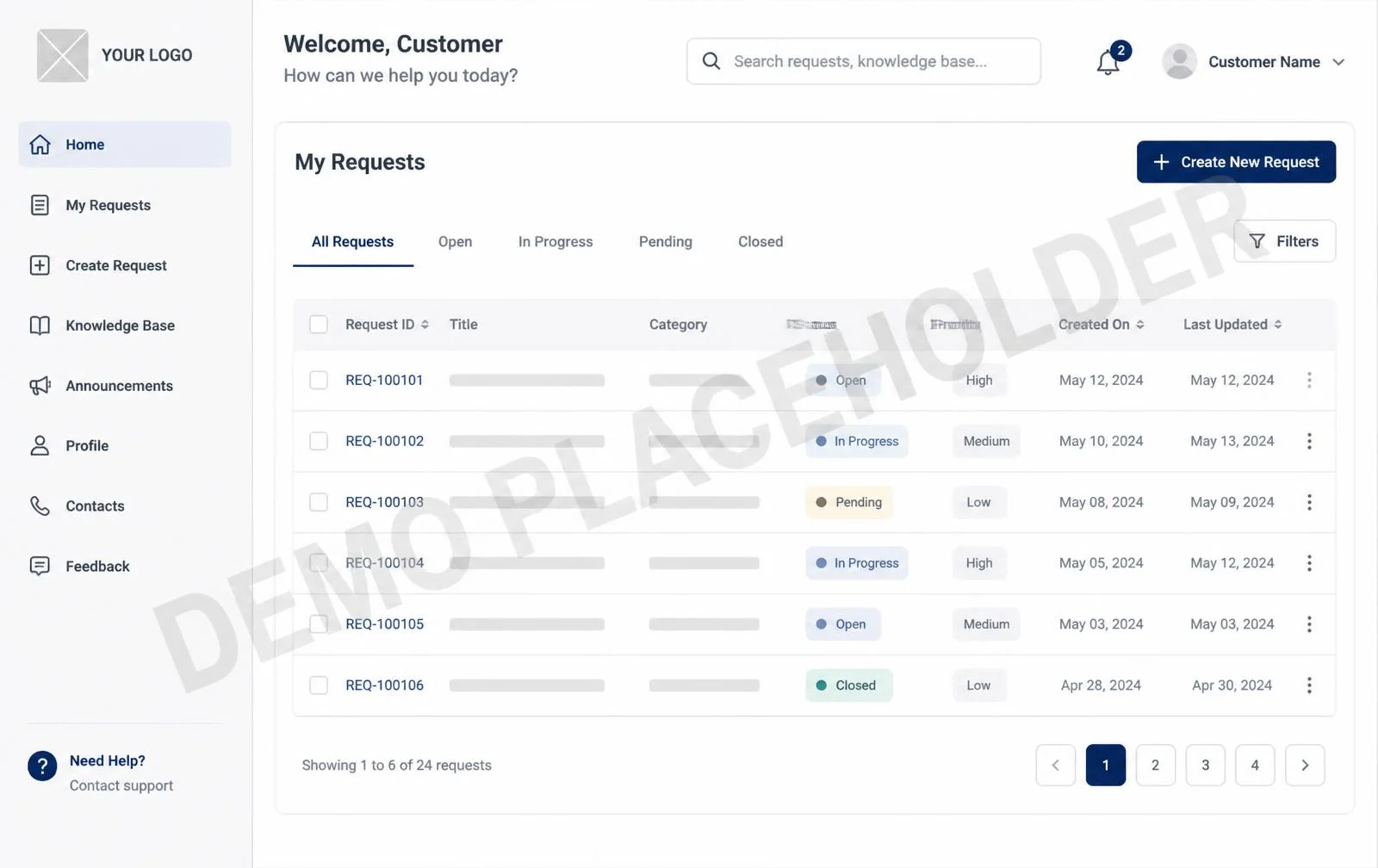This screenshot has height=868, width=1378.
Task: Check the box for REQ-100101
Action: coord(319,380)
